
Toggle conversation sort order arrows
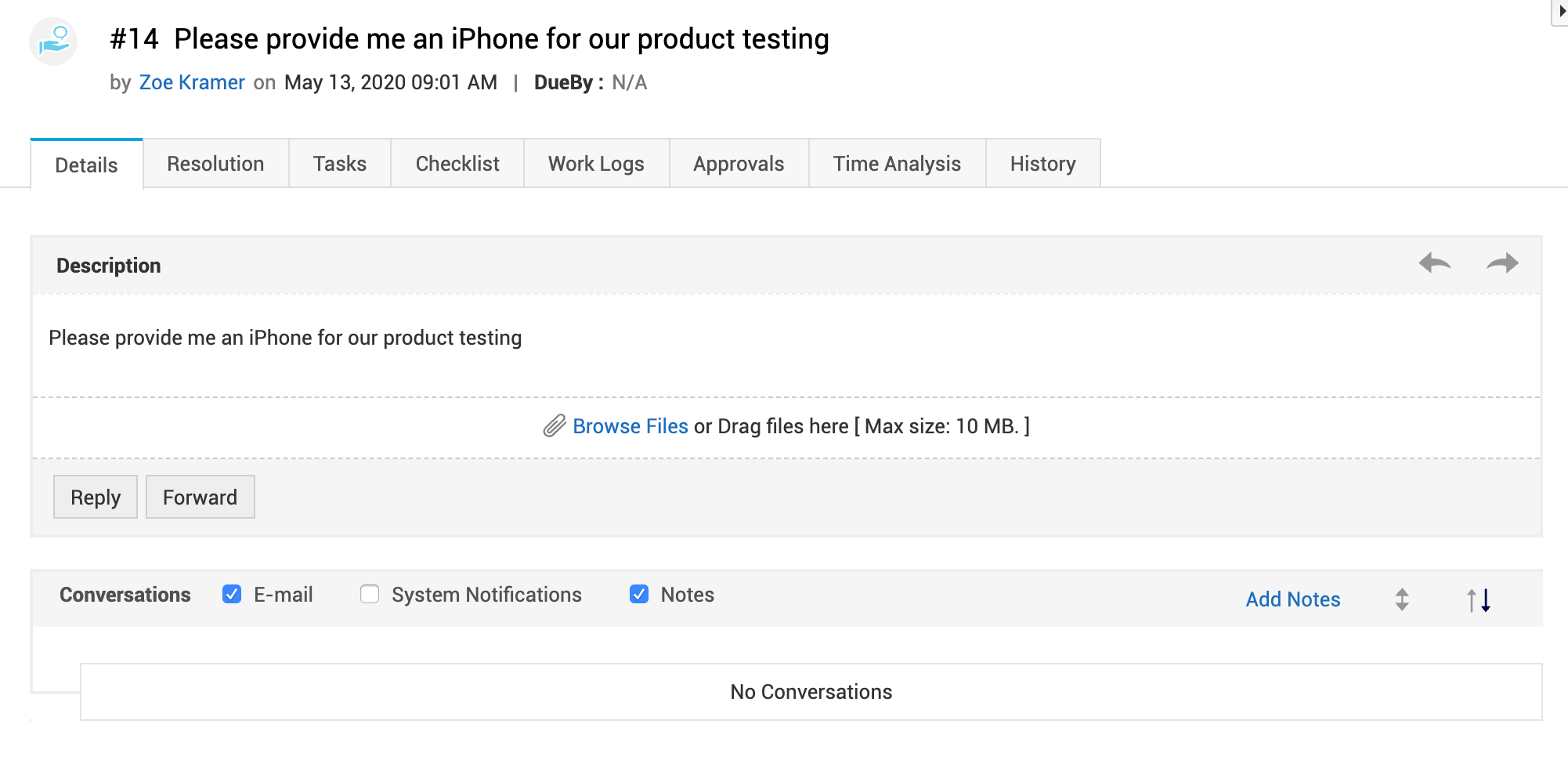coord(1479,599)
